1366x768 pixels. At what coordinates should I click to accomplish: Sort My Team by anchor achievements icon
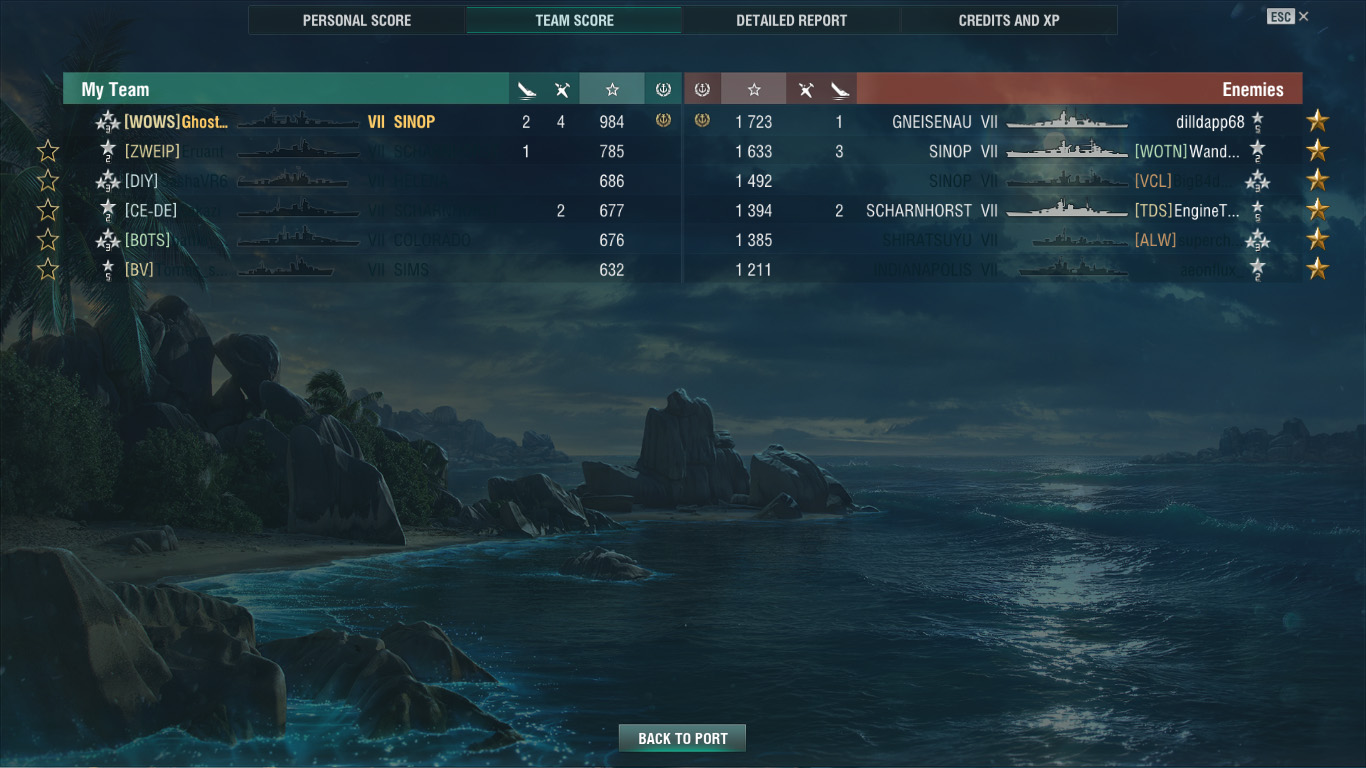[663, 90]
